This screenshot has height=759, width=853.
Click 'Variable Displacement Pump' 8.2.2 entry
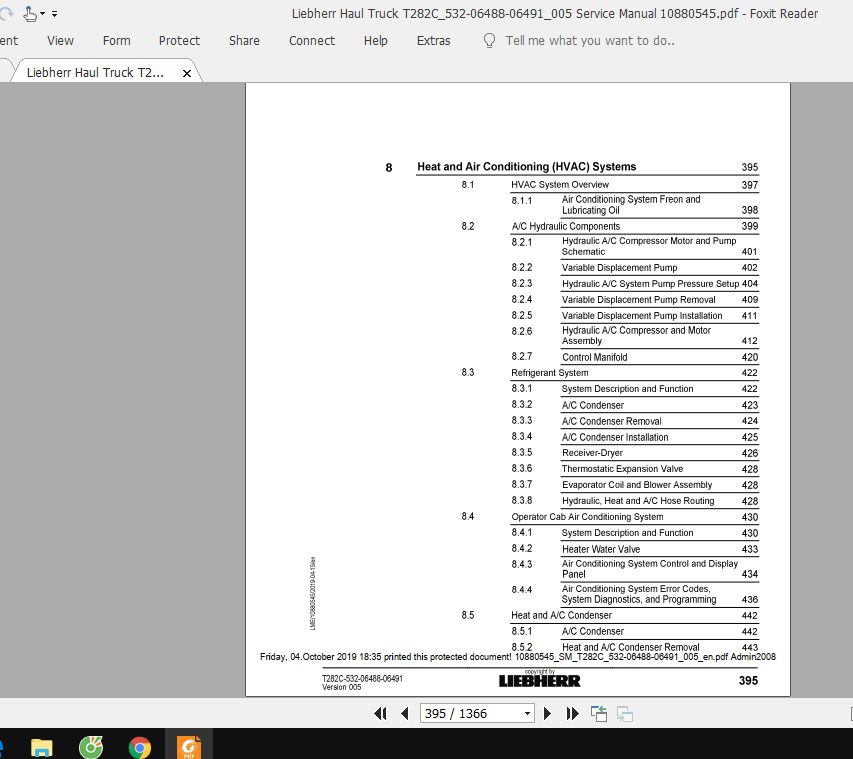coord(619,267)
